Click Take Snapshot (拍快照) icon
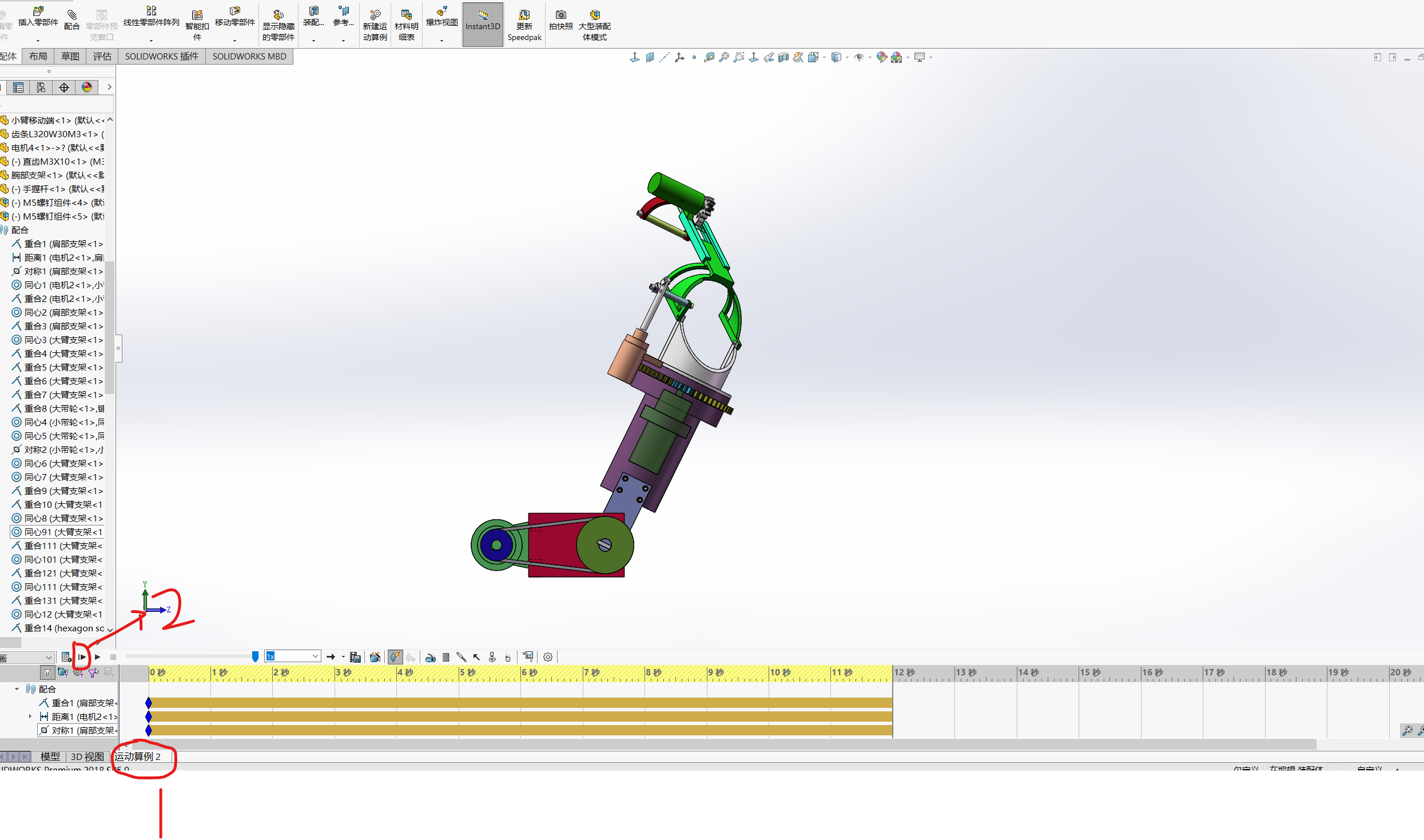Screen dimensions: 1424x840 click(561, 19)
